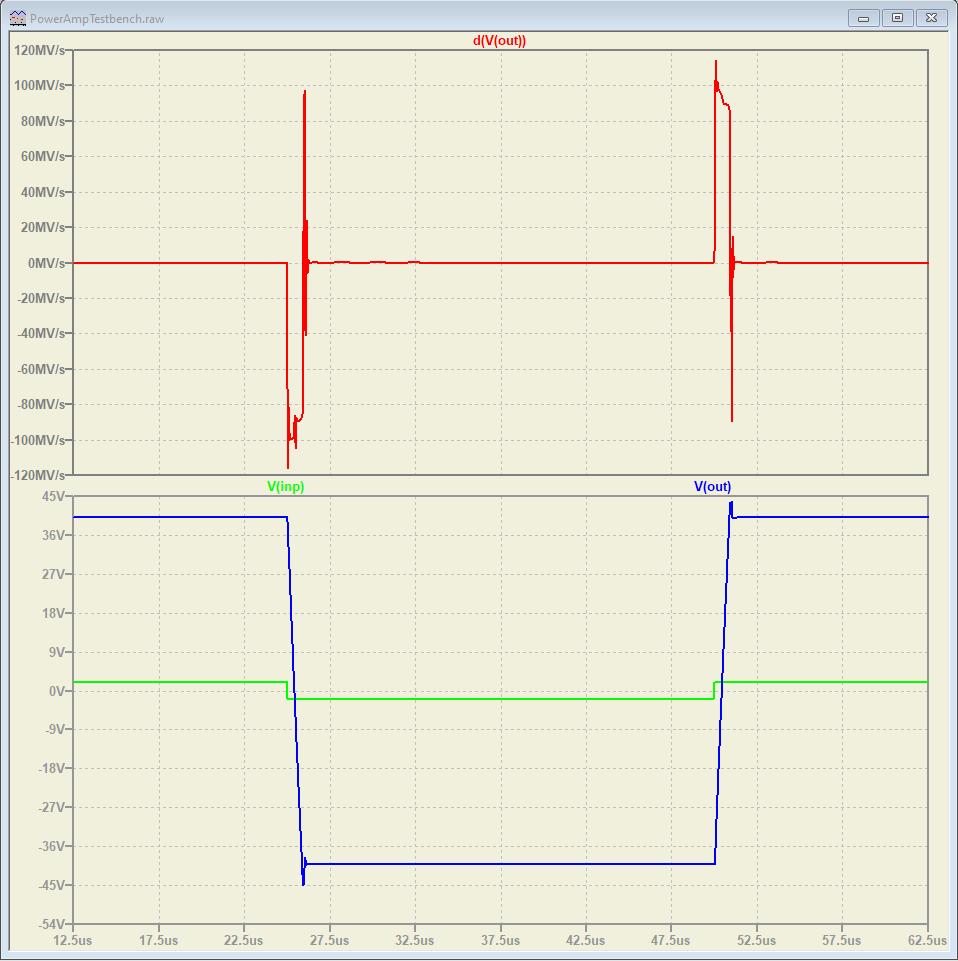Click the 32.5us time axis label

415,940
